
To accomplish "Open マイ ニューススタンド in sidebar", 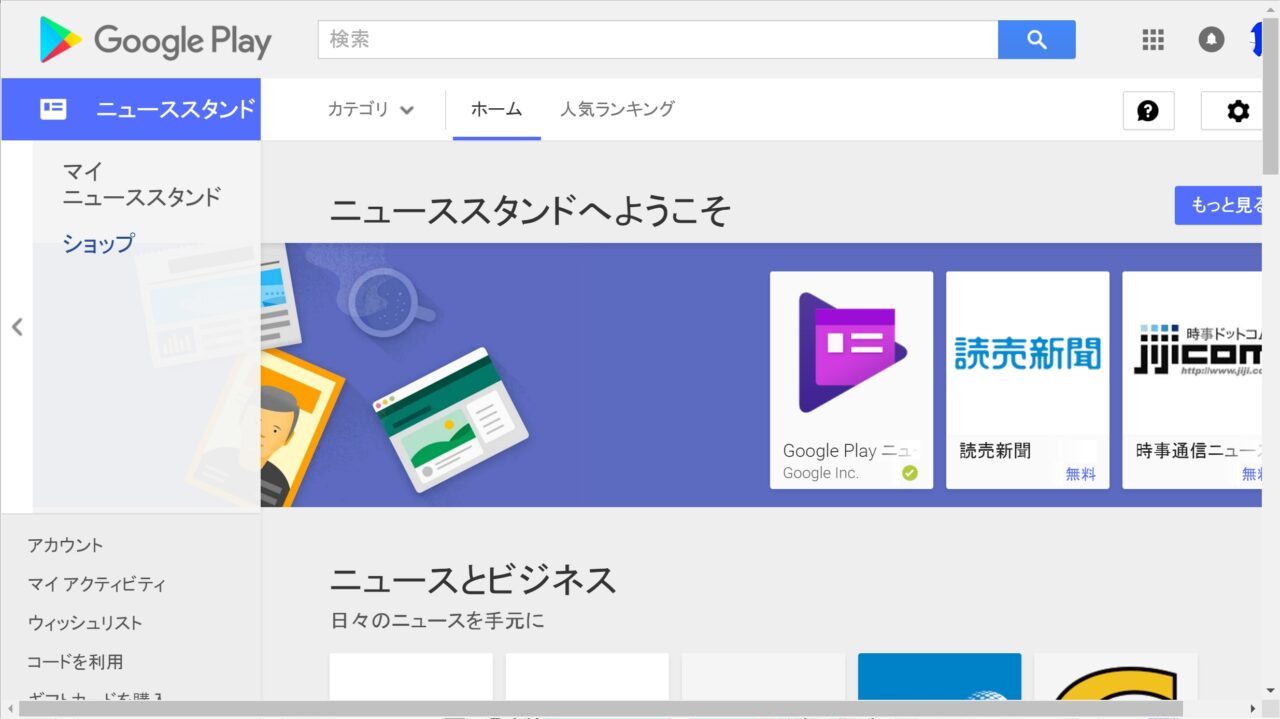I will [141, 184].
